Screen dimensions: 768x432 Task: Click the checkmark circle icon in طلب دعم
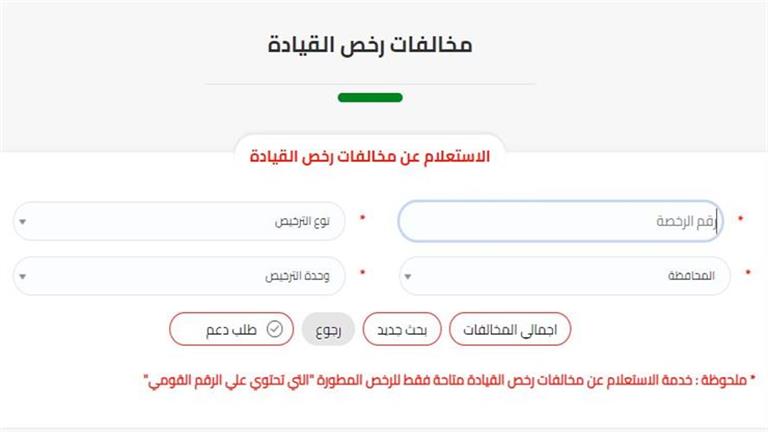coord(275,328)
